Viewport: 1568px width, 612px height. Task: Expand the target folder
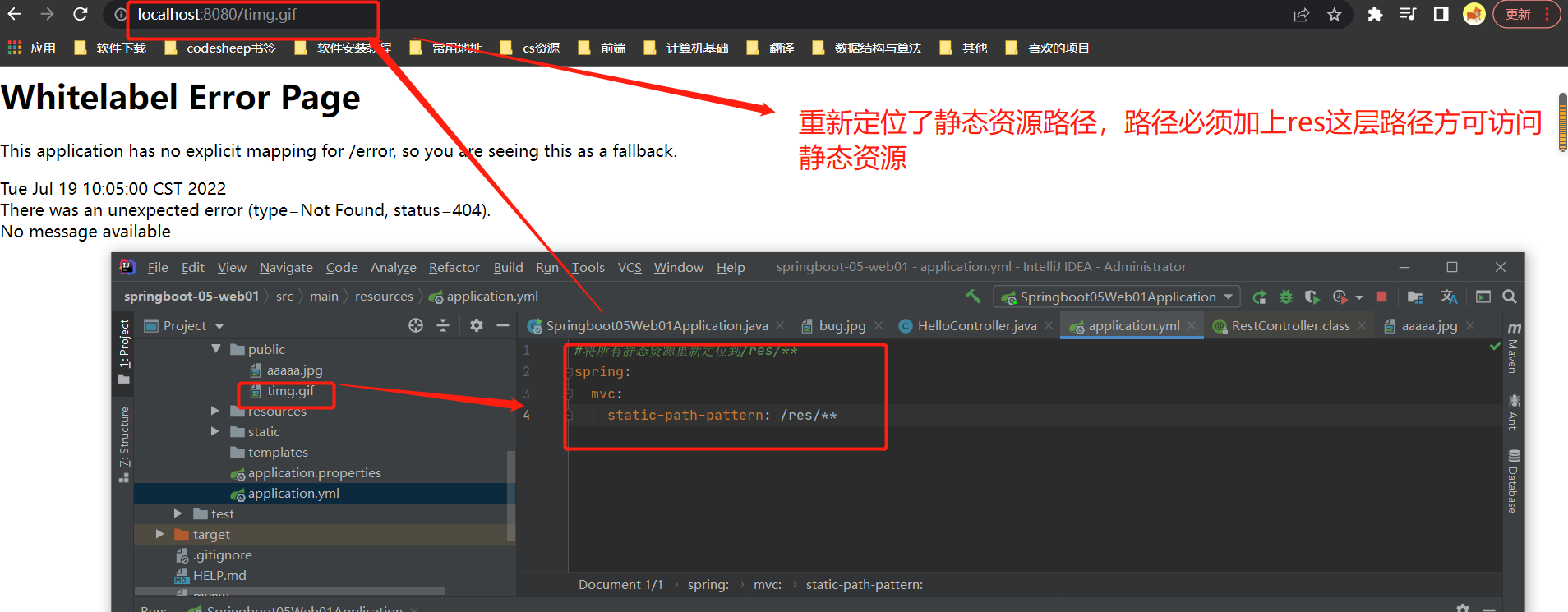click(160, 534)
